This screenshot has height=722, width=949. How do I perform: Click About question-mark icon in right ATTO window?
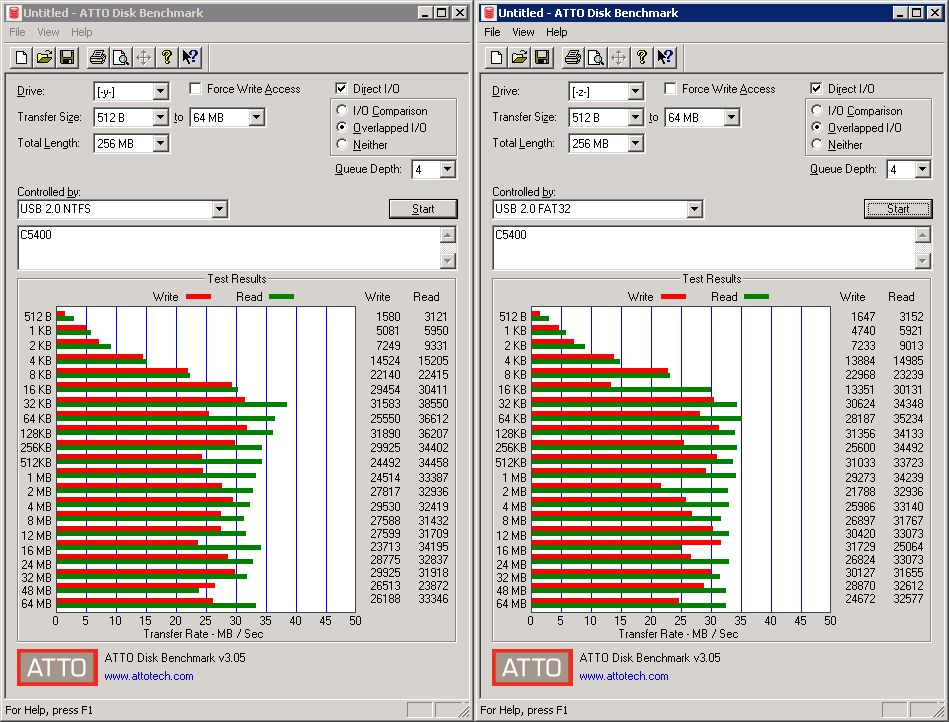642,57
